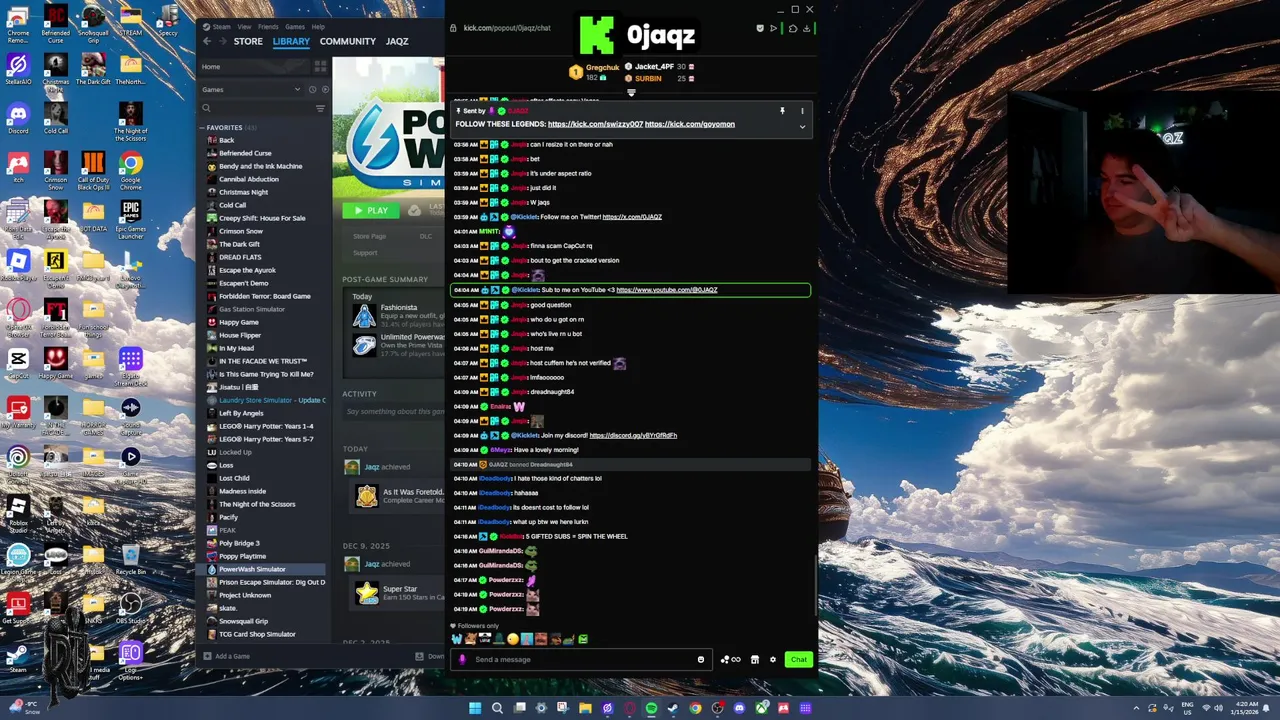Click the Gregchuk top gifter name
The image size is (1280, 720).
603,68
